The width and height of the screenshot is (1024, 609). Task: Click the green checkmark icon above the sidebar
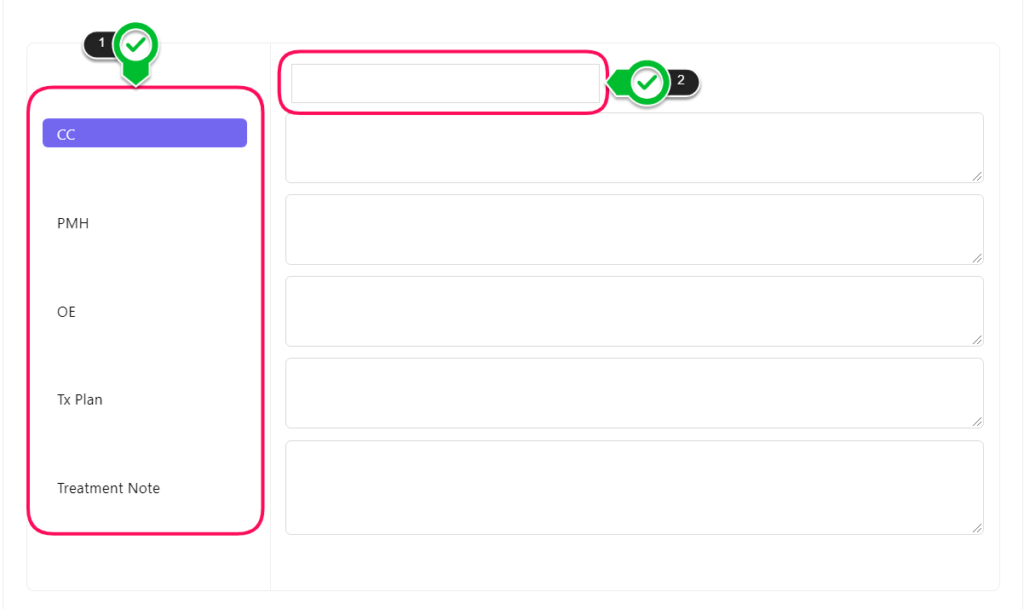click(136, 45)
